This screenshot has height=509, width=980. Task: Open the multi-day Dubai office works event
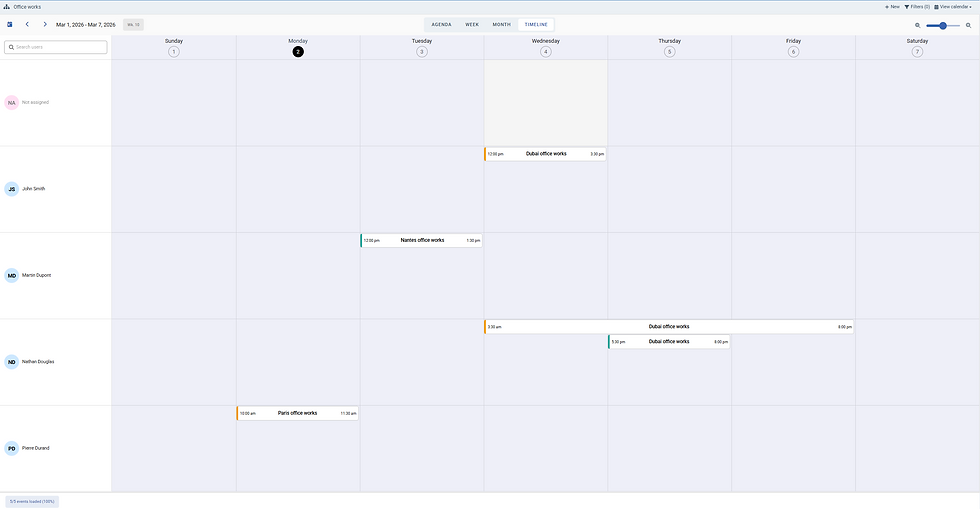tap(669, 326)
